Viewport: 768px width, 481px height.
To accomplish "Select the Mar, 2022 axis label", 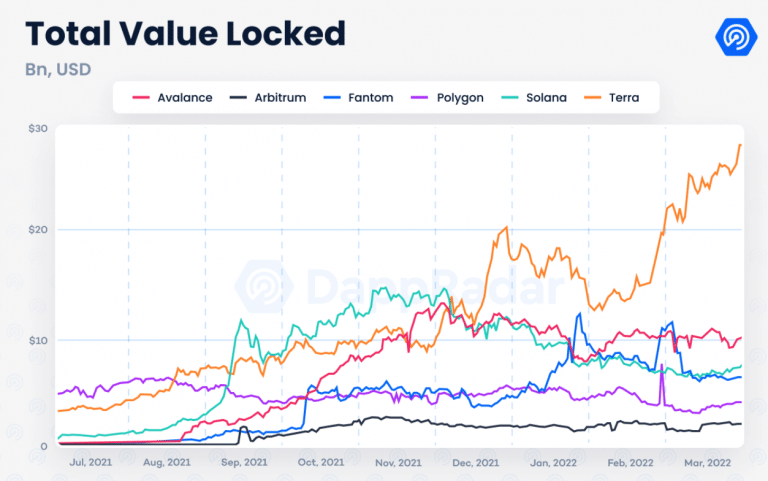I will click(x=707, y=462).
